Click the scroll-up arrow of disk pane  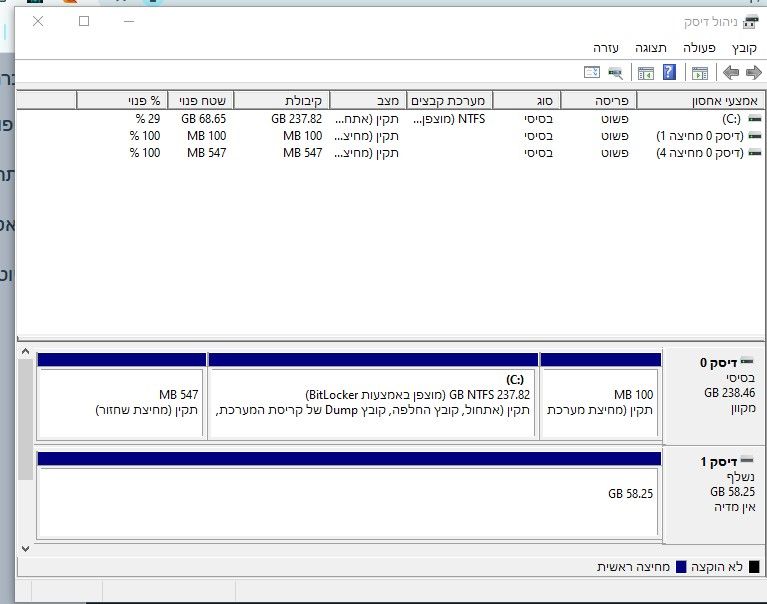coord(25,352)
